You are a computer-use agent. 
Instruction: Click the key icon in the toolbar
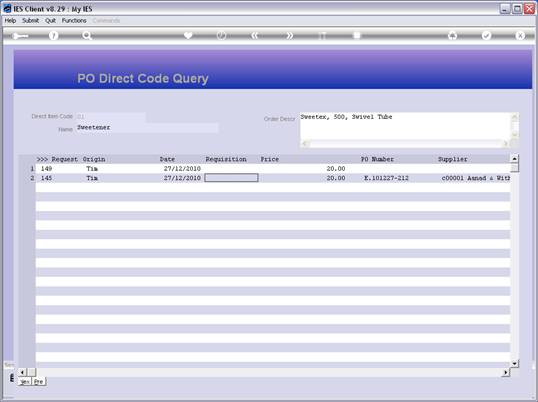coord(20,36)
